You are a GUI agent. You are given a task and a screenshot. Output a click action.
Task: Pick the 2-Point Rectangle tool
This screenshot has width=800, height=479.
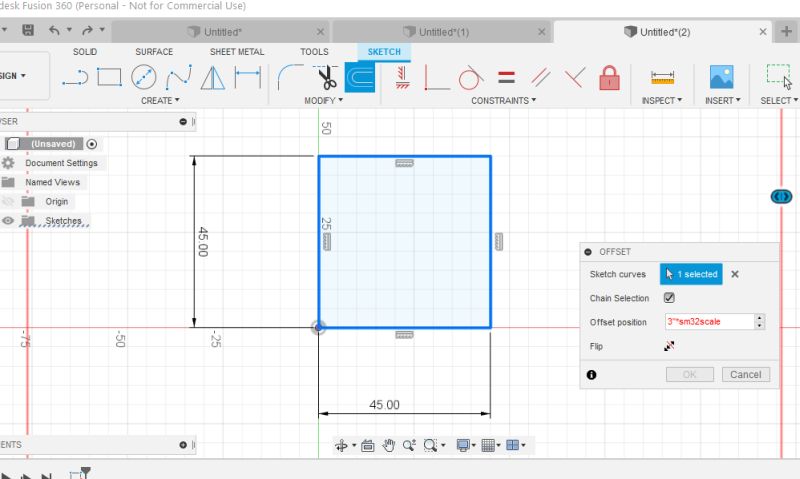[x=109, y=77]
